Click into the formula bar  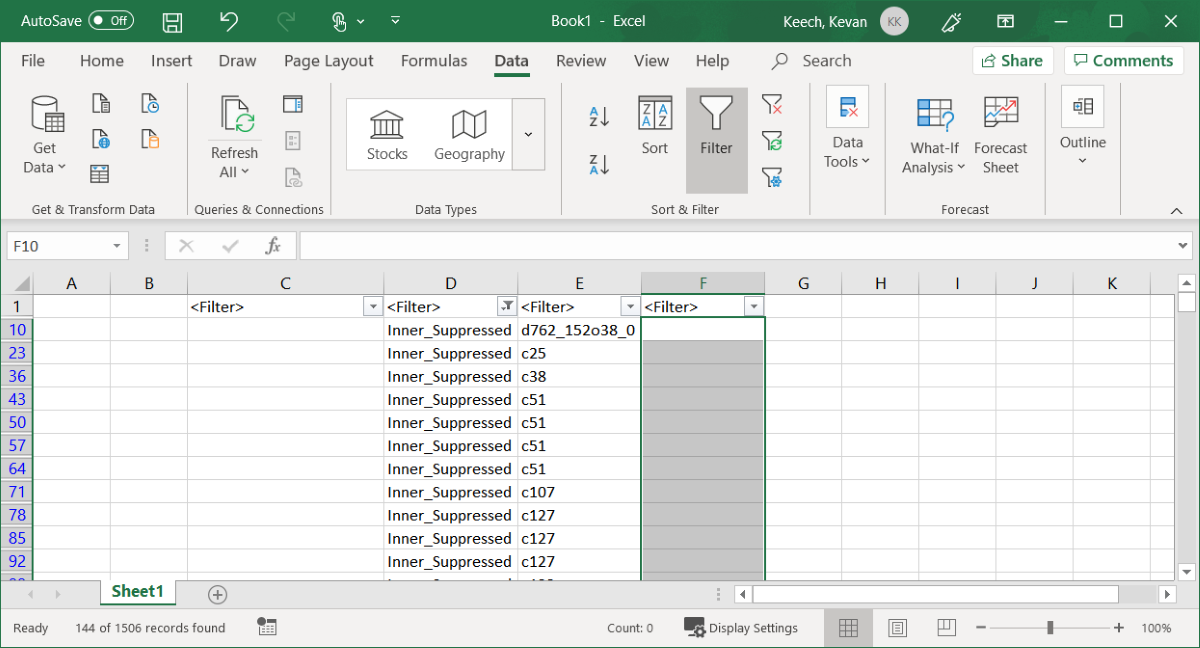point(737,246)
